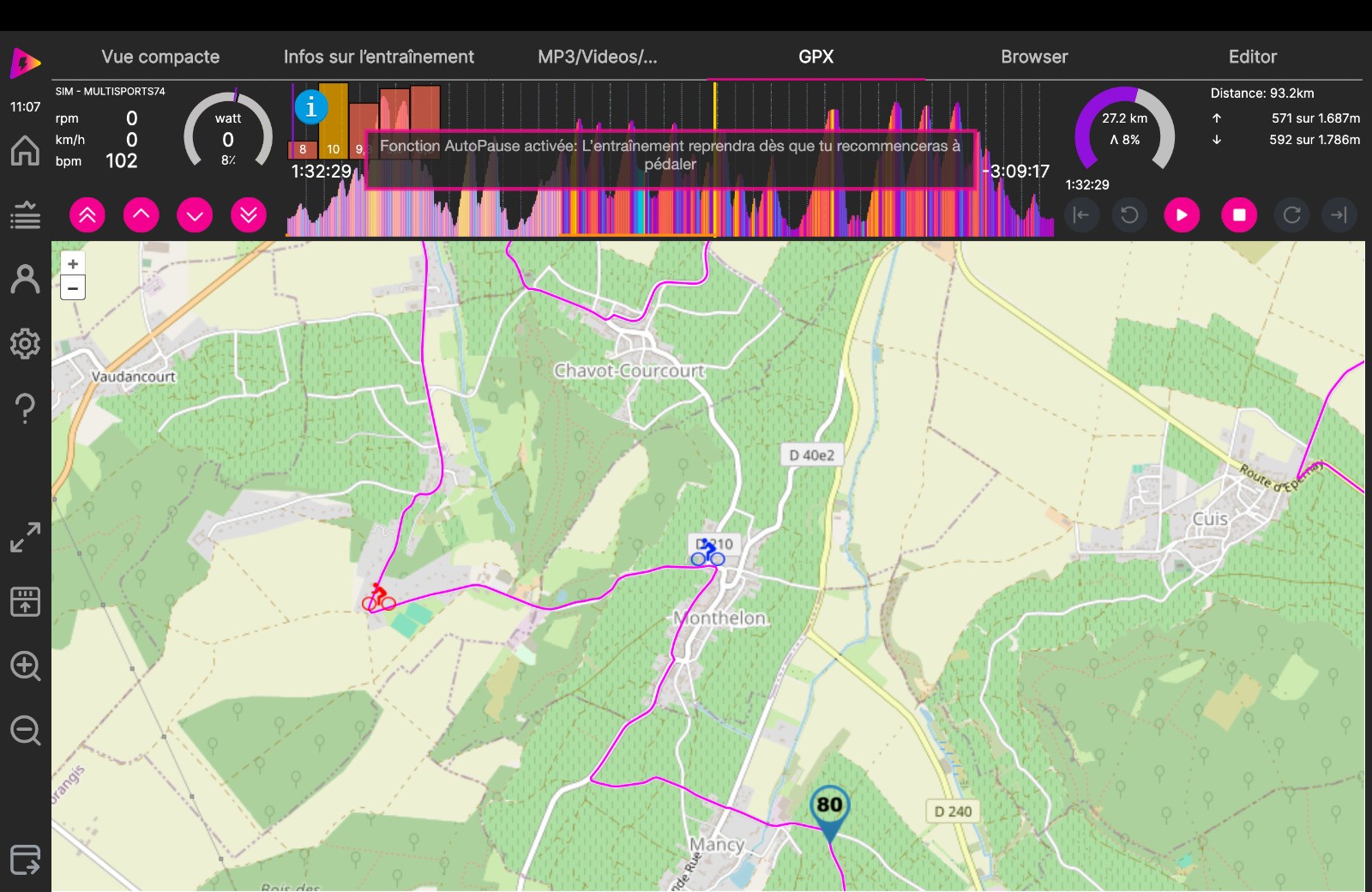Open the workout list icon in sidebar
This screenshot has width=1372, height=892.
(x=25, y=215)
